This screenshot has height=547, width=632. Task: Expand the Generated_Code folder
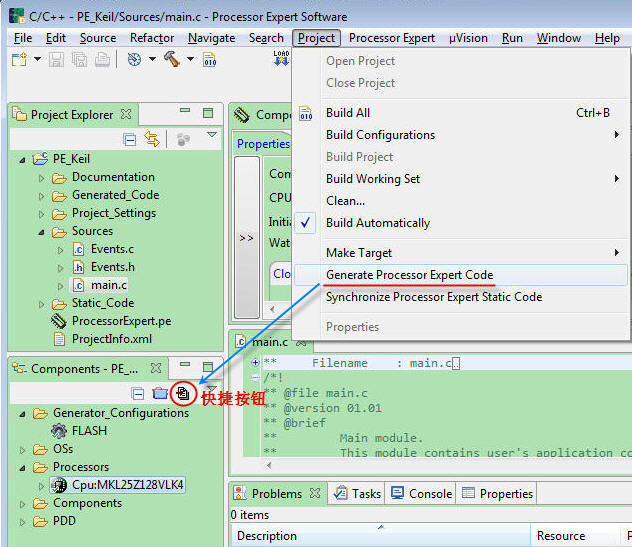[x=41, y=196]
